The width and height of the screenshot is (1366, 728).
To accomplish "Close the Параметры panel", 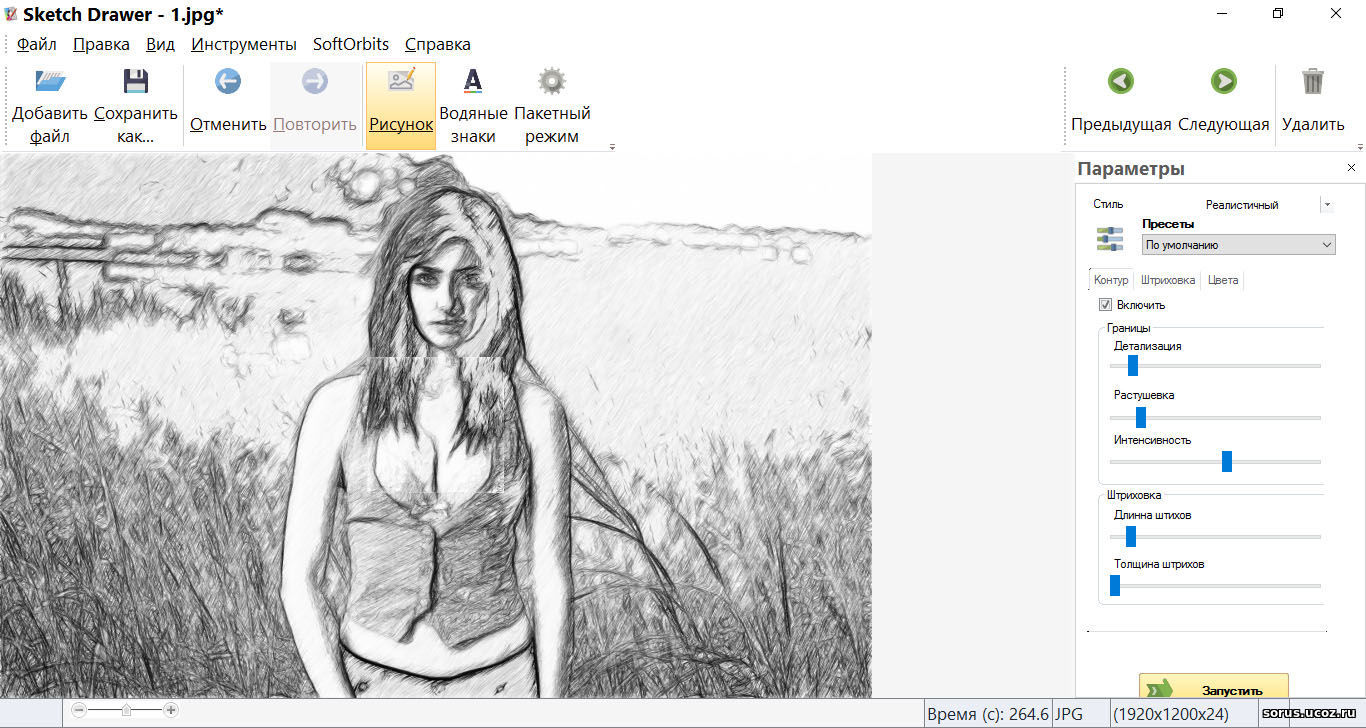I will (x=1351, y=168).
